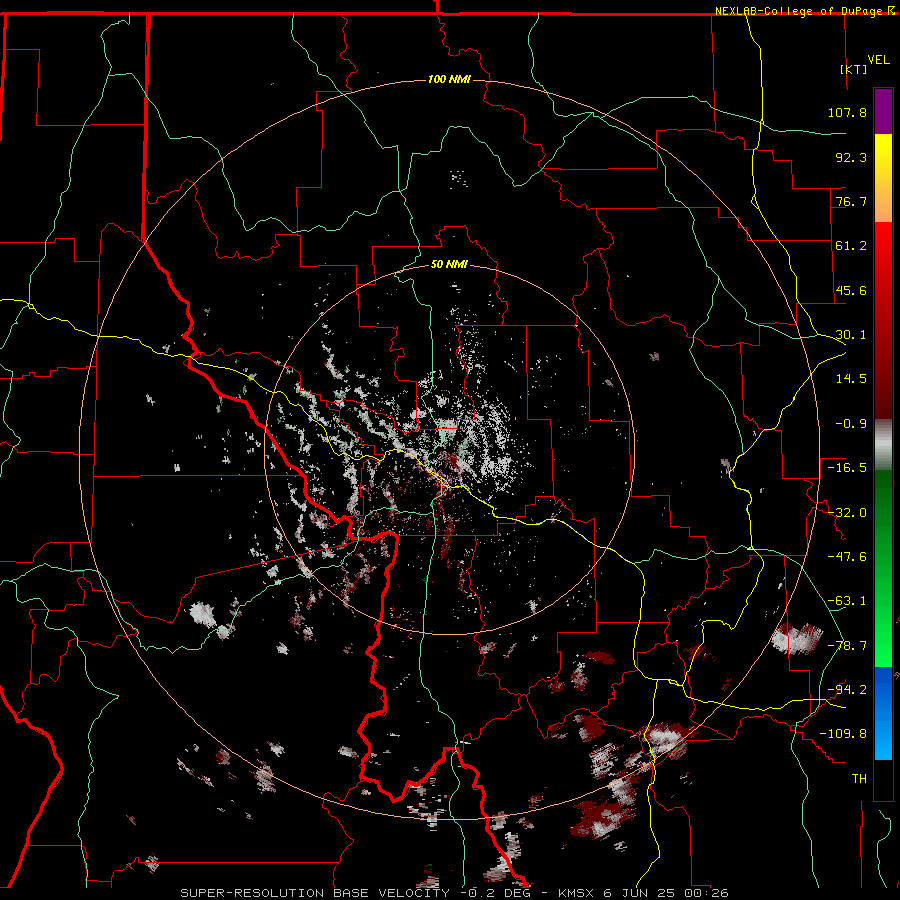
Task: Click the 61.2 velocity scale value
Action: [x=851, y=246]
